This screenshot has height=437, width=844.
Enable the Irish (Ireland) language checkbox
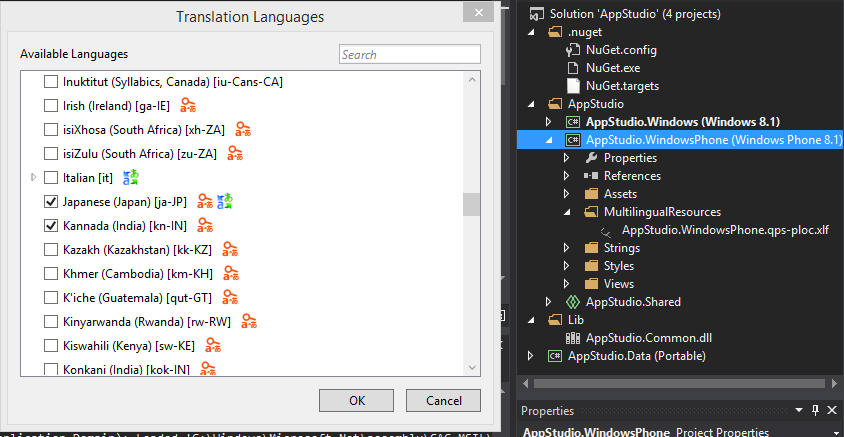(51, 105)
